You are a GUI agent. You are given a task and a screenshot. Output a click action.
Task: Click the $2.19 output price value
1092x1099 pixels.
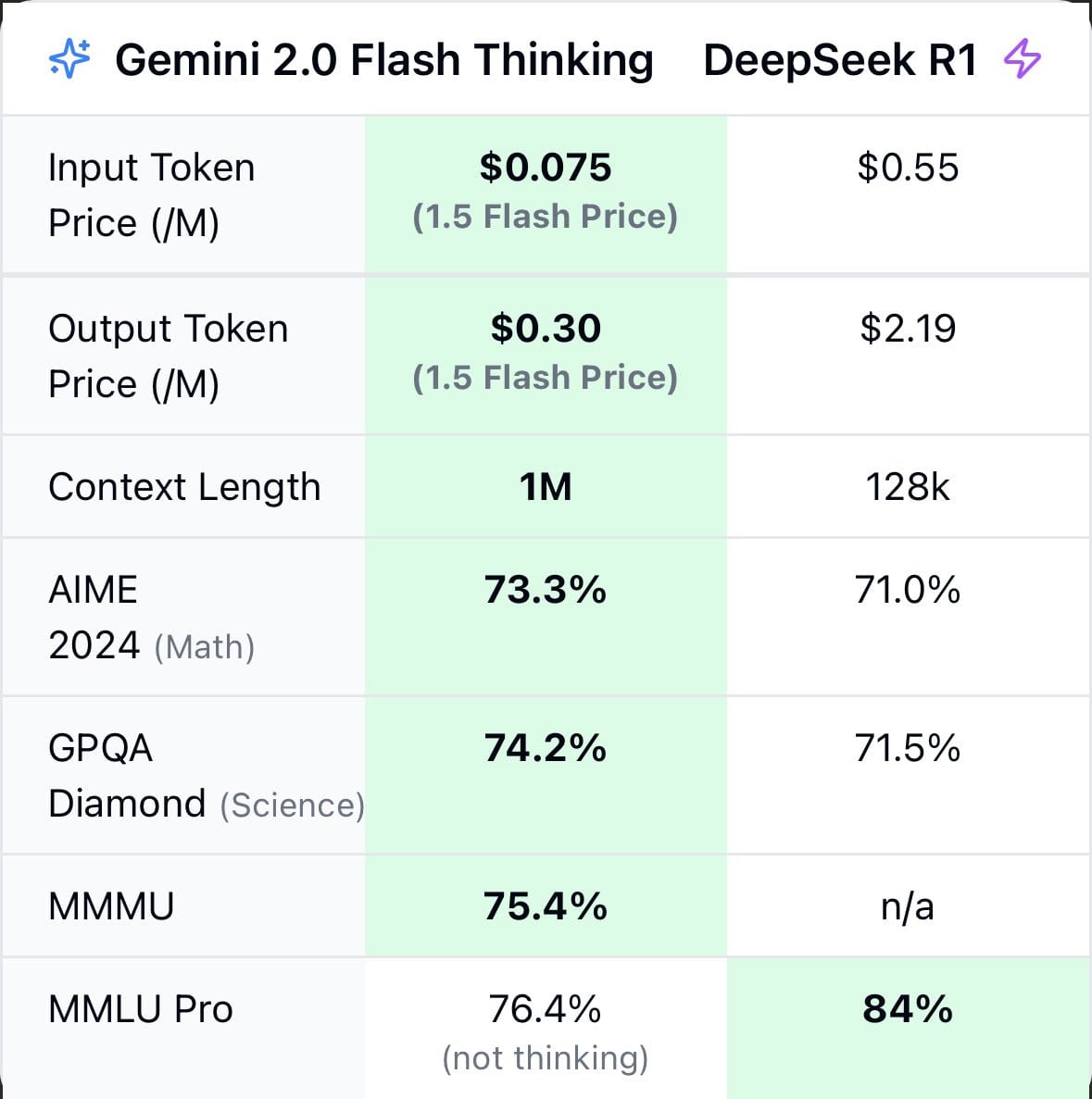coord(908,329)
